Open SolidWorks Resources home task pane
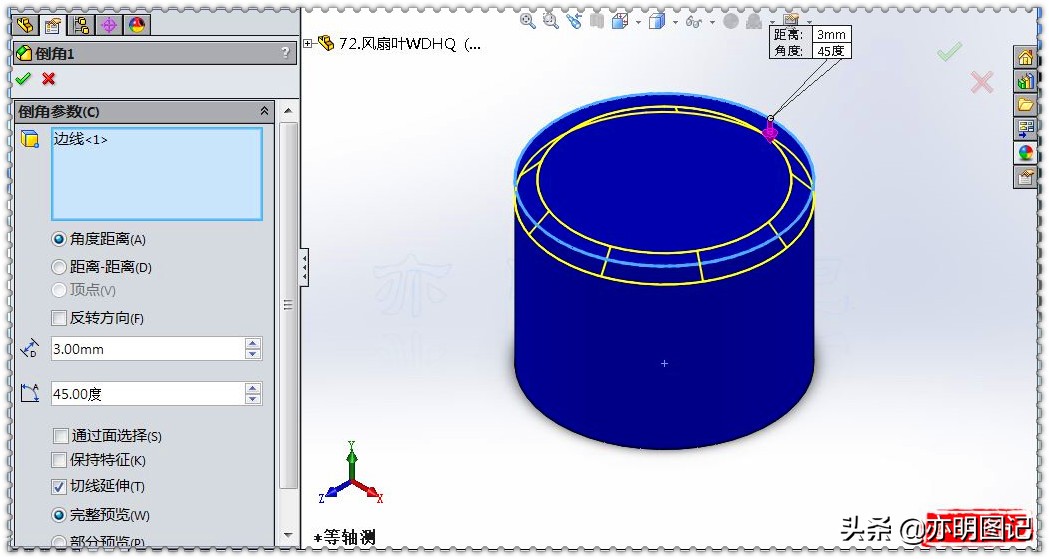 pyautogui.click(x=1026, y=58)
